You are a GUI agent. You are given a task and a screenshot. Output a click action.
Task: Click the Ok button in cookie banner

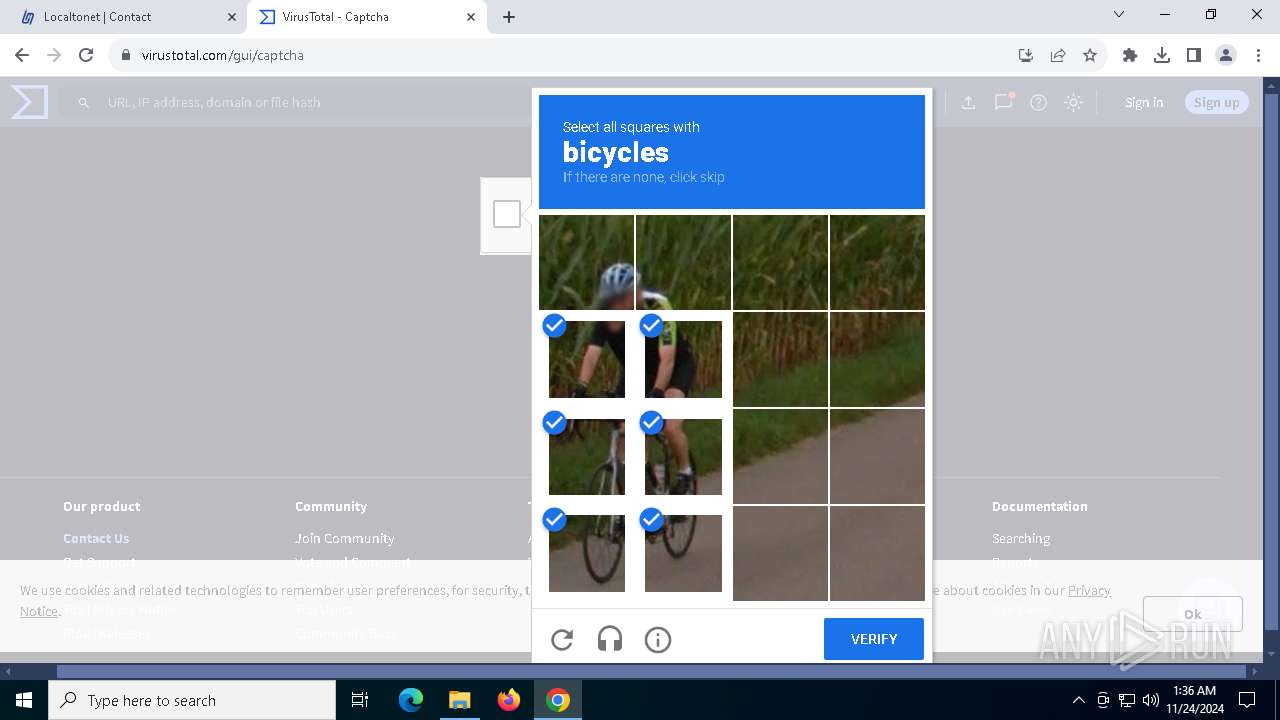(1193, 614)
